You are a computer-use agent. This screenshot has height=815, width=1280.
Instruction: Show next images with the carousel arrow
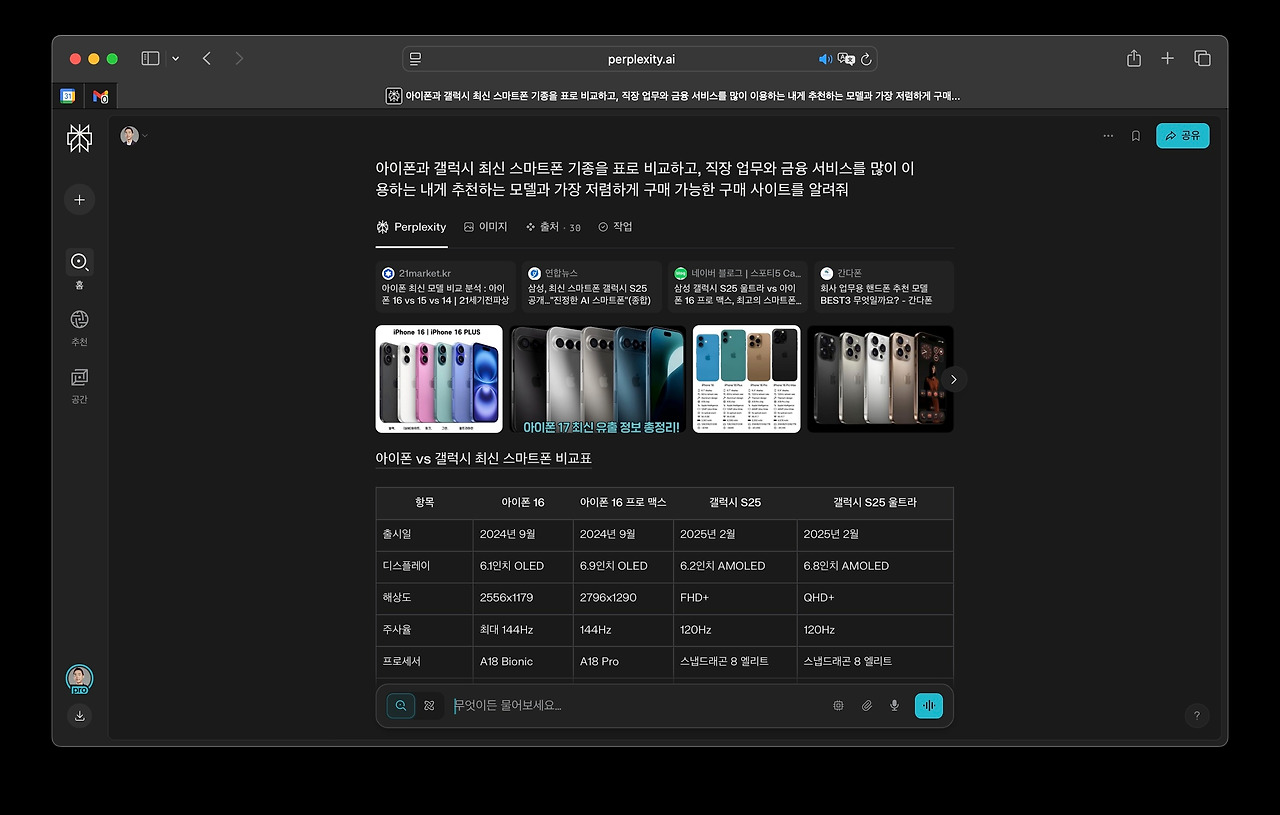click(954, 379)
